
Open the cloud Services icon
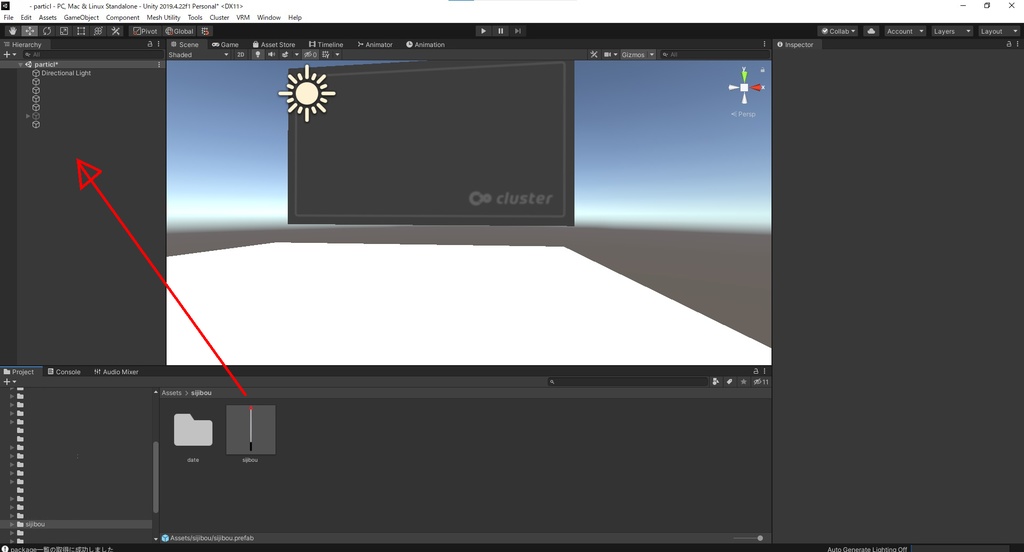pos(871,31)
